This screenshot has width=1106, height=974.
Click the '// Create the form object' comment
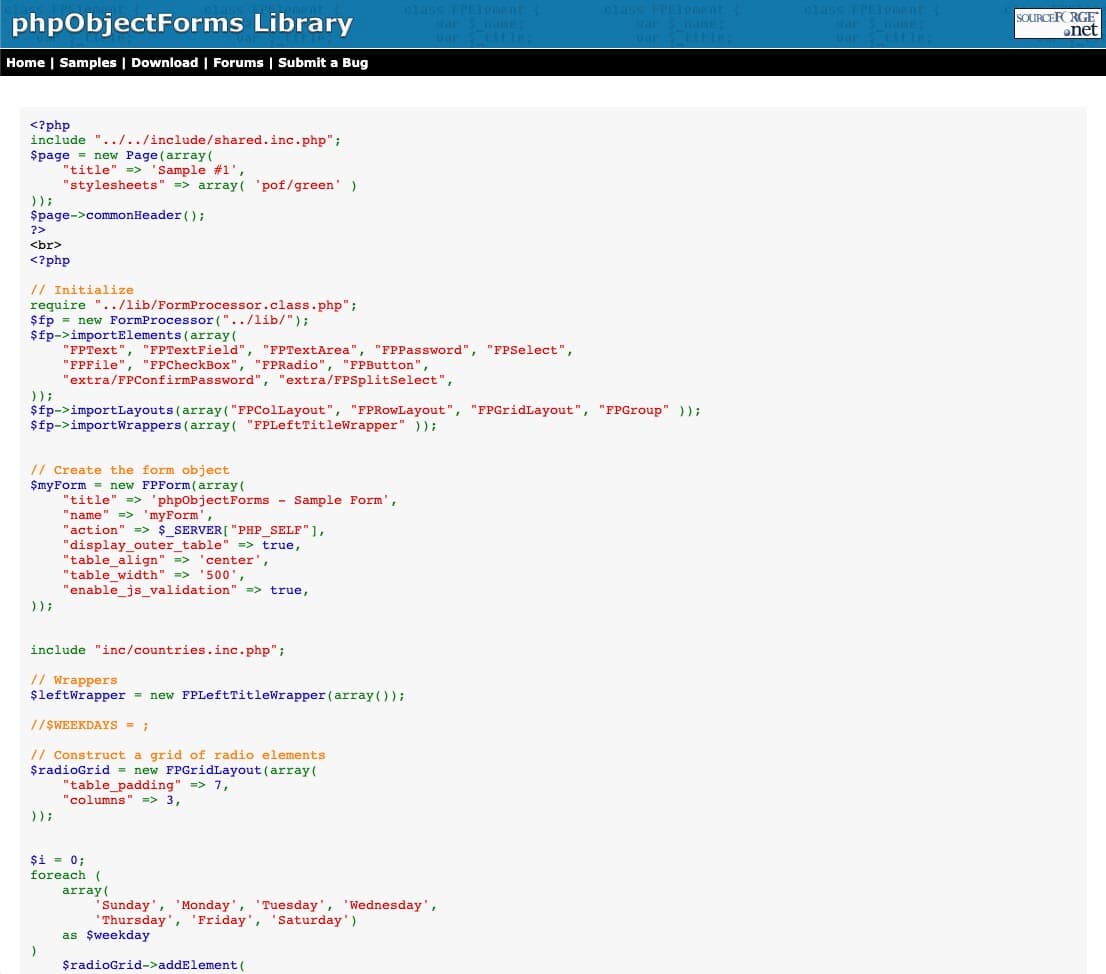130,470
